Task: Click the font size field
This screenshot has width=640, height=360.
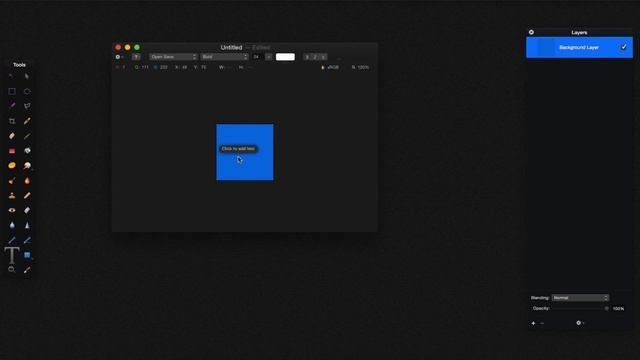Action: coord(257,57)
